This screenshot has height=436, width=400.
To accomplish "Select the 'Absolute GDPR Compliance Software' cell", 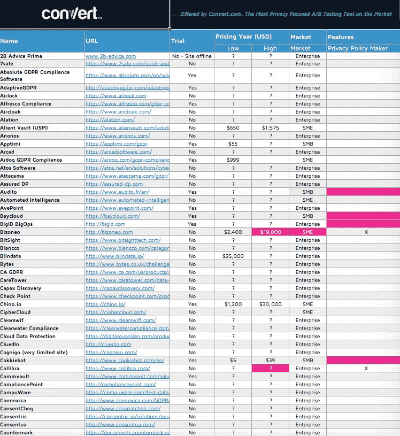I will [x=42, y=76].
